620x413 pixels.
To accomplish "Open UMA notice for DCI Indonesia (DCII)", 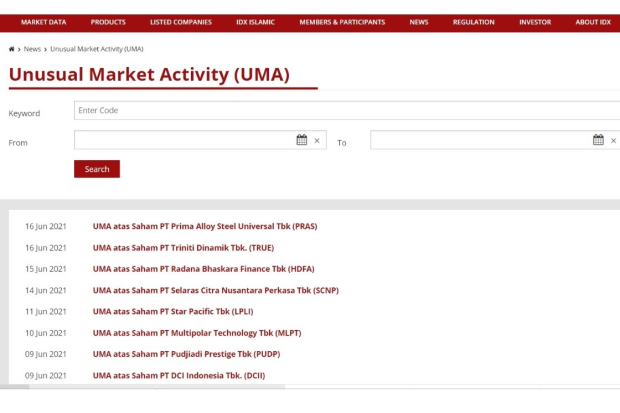I will [179, 375].
